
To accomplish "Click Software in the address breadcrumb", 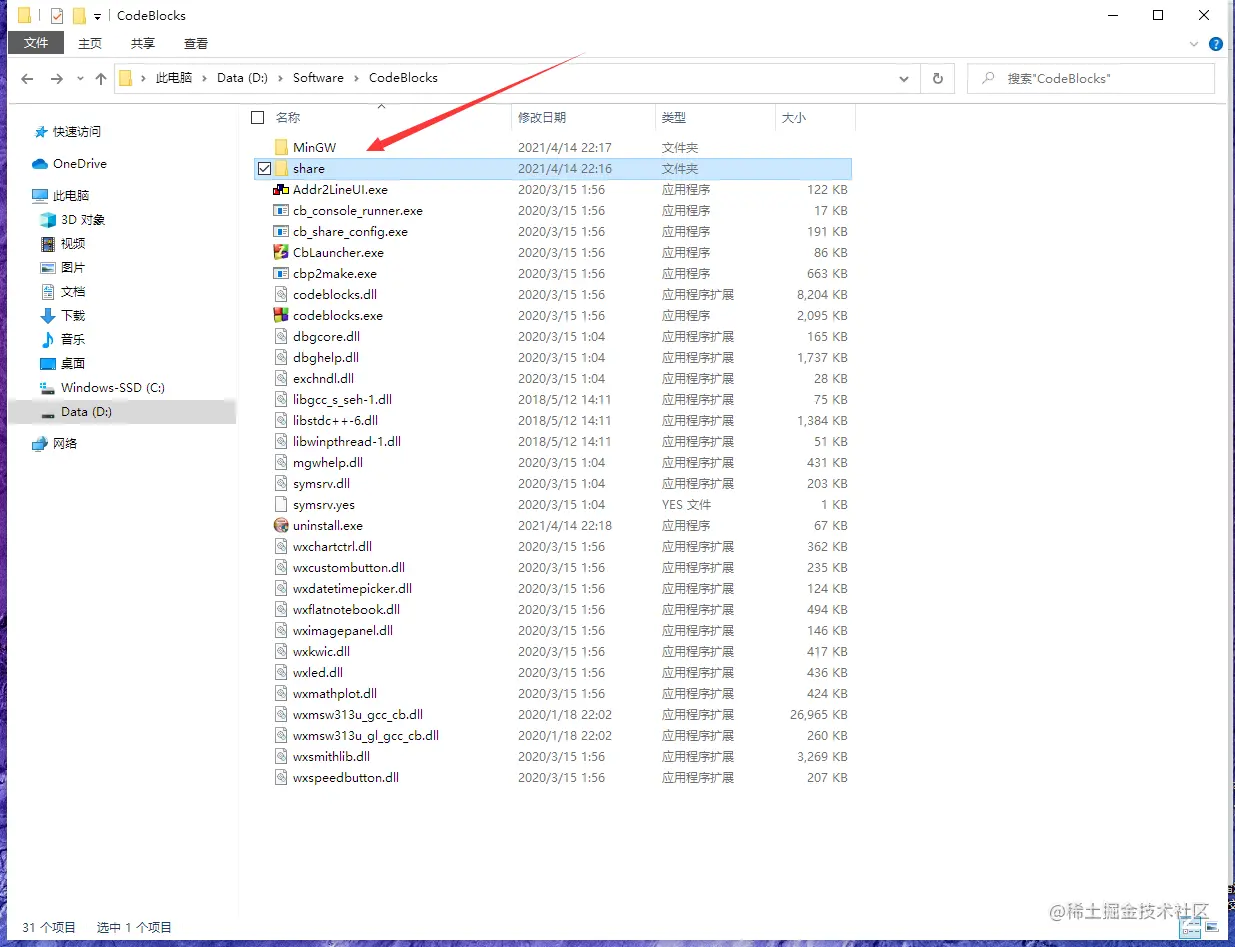I will 318,78.
